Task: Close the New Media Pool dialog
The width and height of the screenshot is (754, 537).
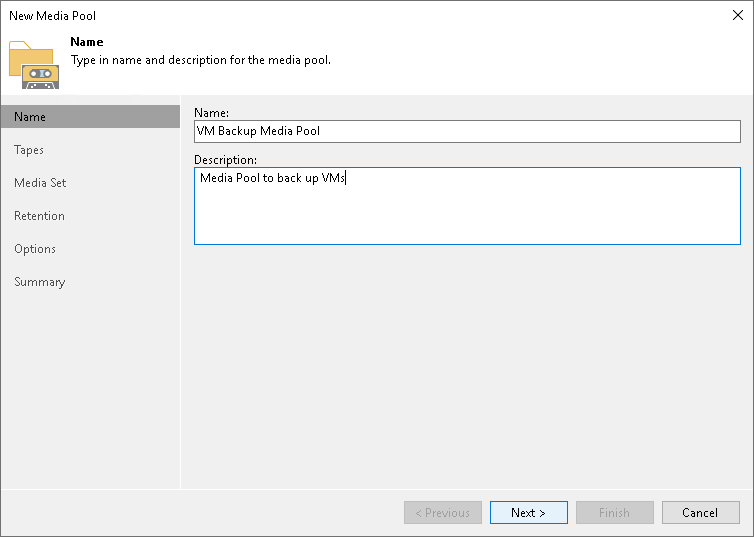Action: click(738, 15)
